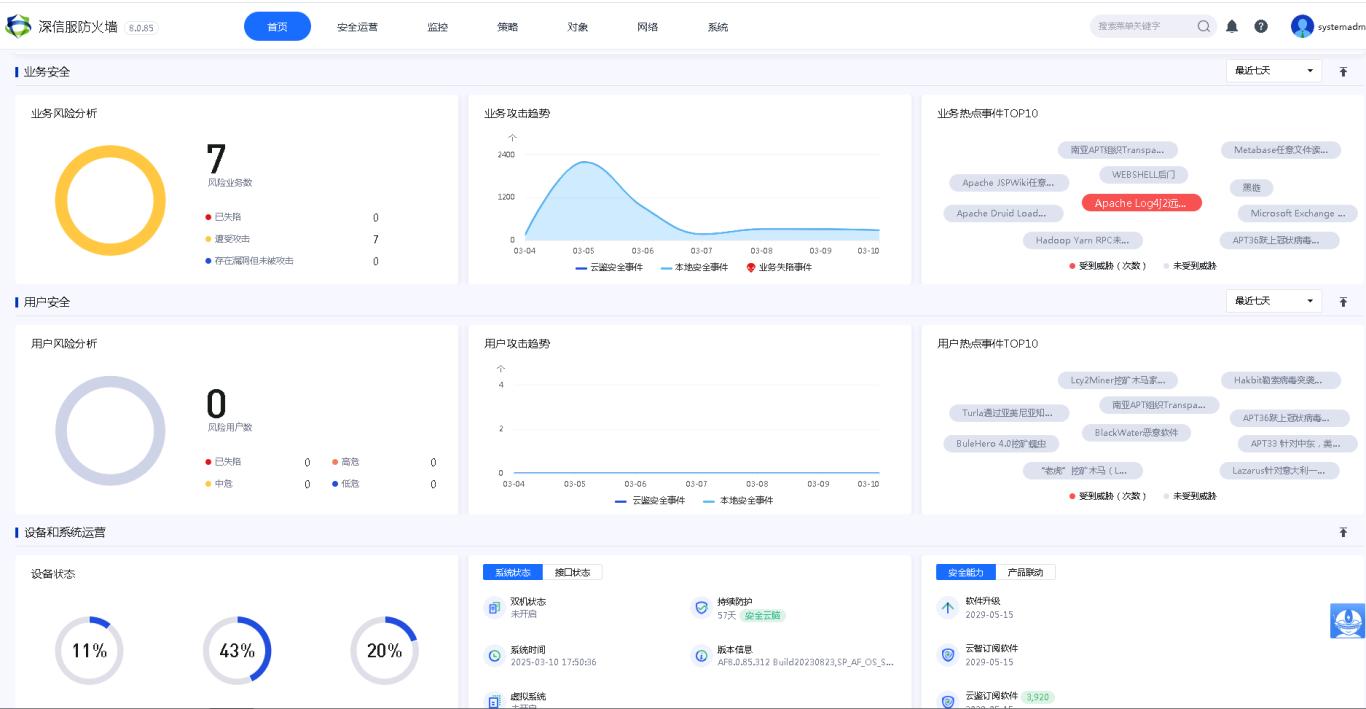Viewport: 1366px width, 709px height.
Task: Toggle 本地安全事件 legend in 用户攻击趋势 chart
Action: (x=738, y=500)
